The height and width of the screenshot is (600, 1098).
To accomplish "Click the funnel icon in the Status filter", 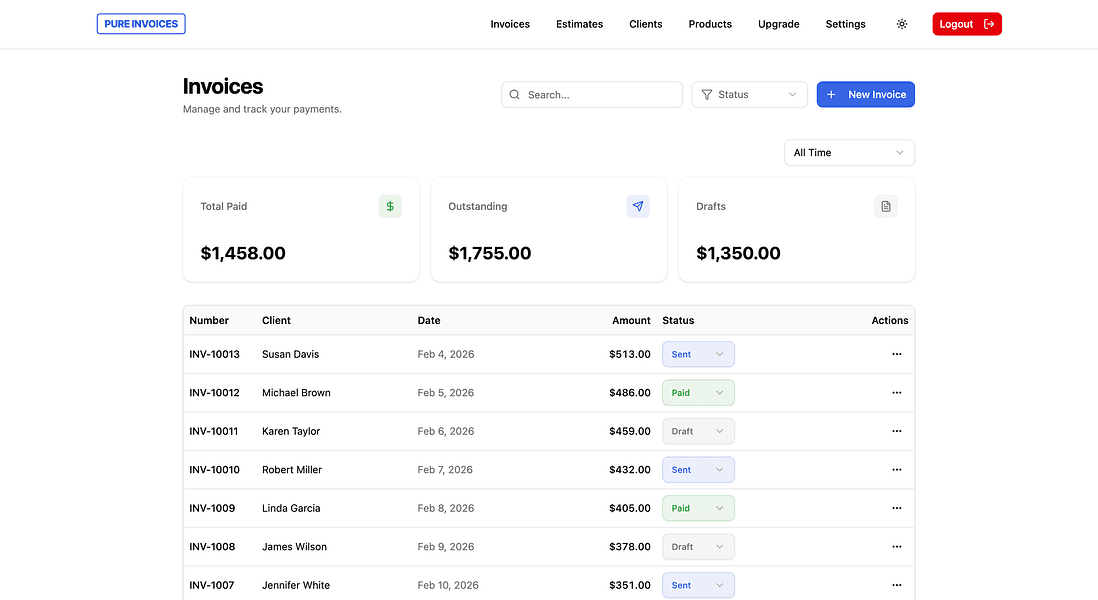I will coord(708,94).
